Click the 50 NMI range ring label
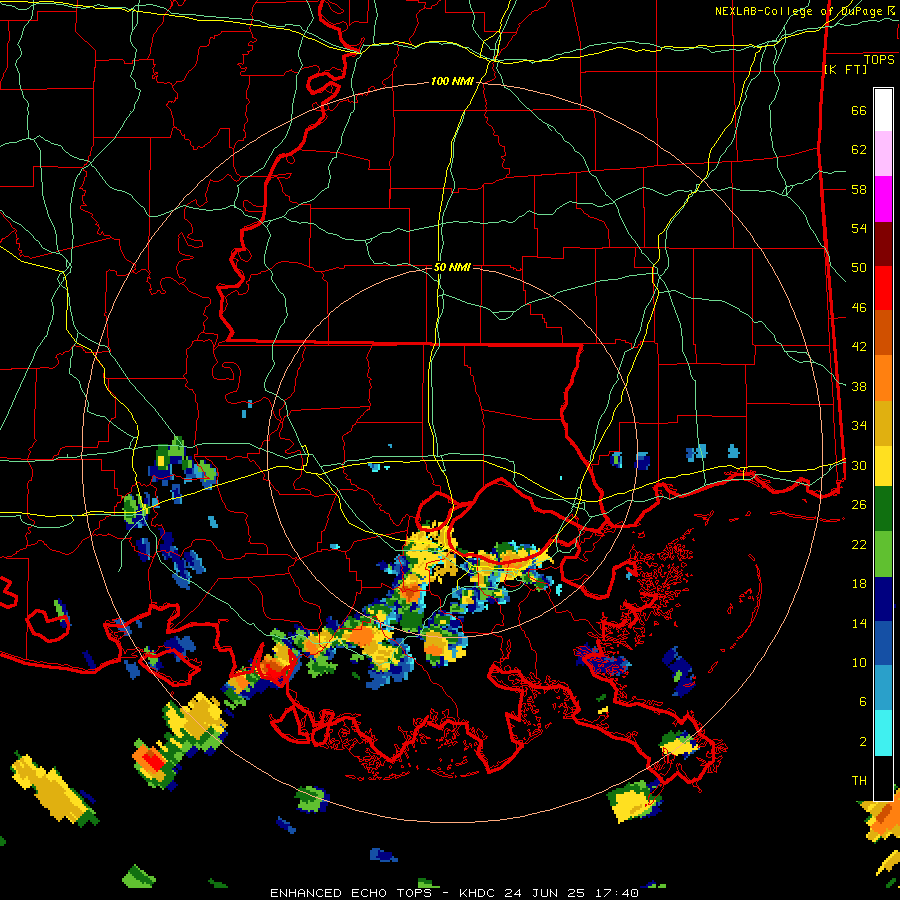This screenshot has height=900, width=900. tap(452, 267)
